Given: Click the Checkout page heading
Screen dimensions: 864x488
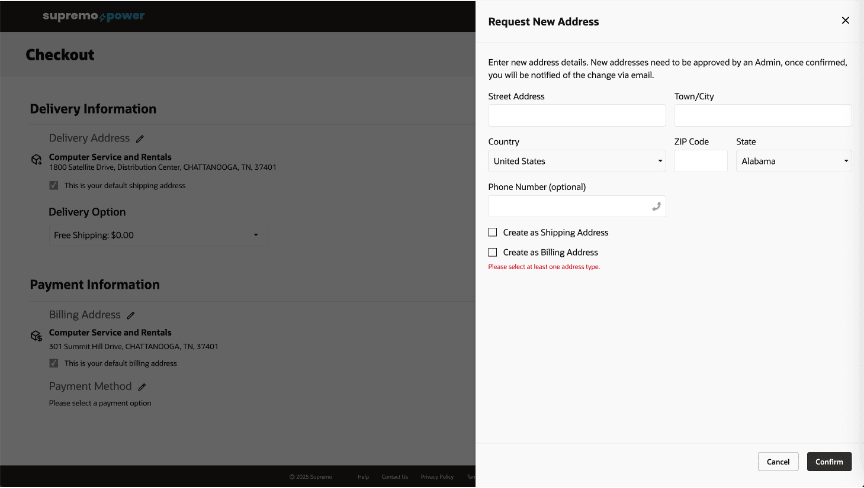Looking at the screenshot, I should pyautogui.click(x=60, y=55).
